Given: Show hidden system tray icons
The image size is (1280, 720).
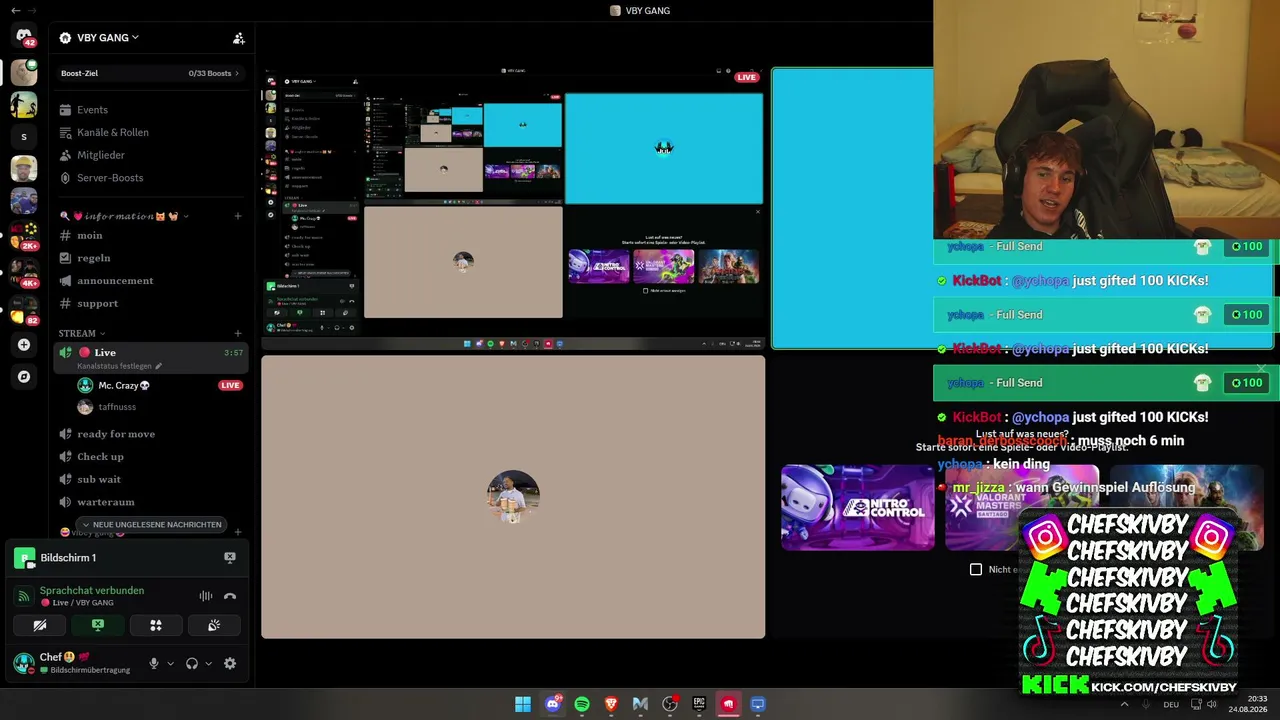Looking at the screenshot, I should [1124, 704].
